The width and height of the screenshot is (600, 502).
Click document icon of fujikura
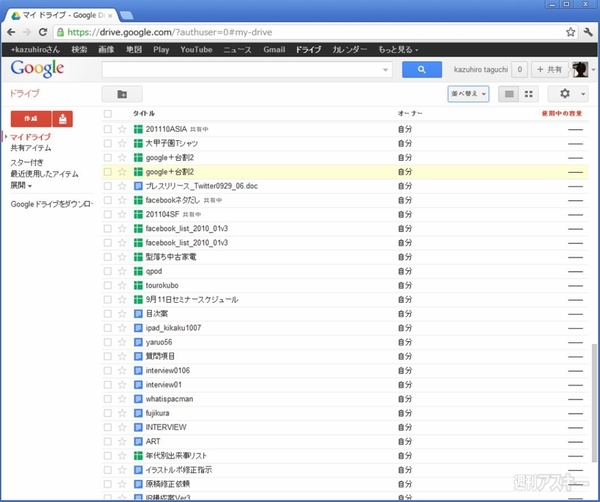138,413
